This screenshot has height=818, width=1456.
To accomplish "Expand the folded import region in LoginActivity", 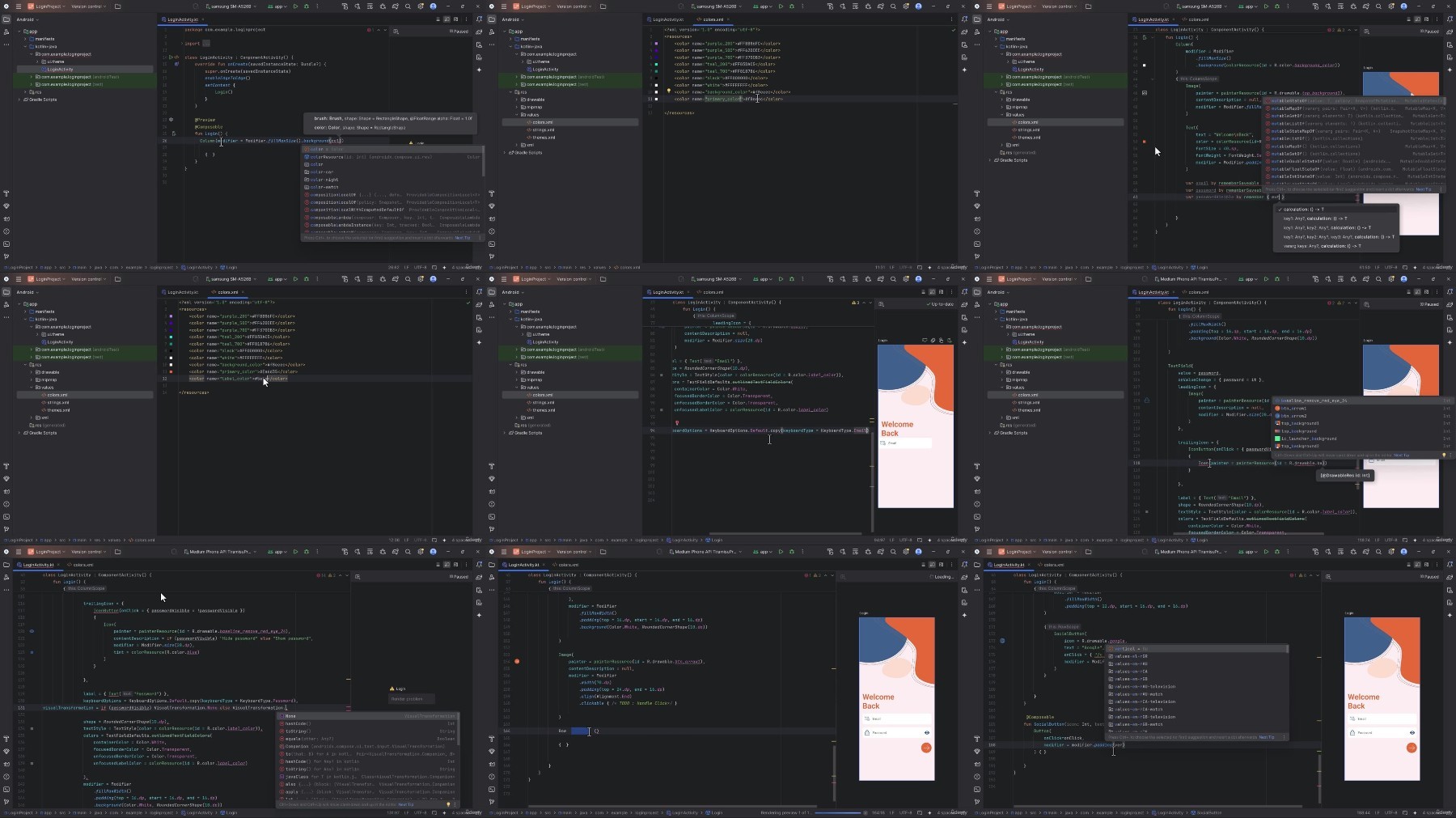I will pos(205,43).
